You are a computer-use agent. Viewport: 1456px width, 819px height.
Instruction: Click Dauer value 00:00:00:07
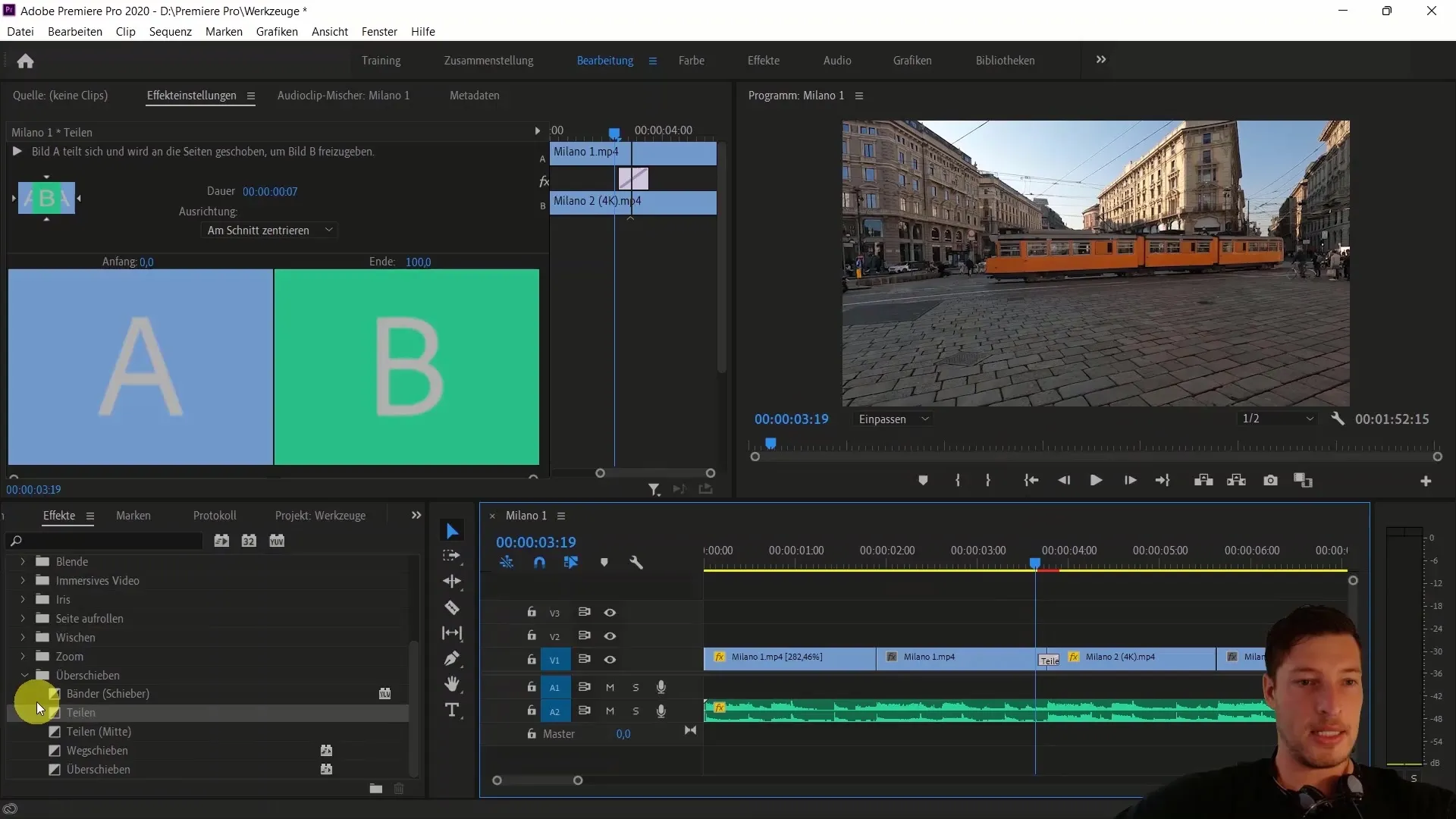270,192
